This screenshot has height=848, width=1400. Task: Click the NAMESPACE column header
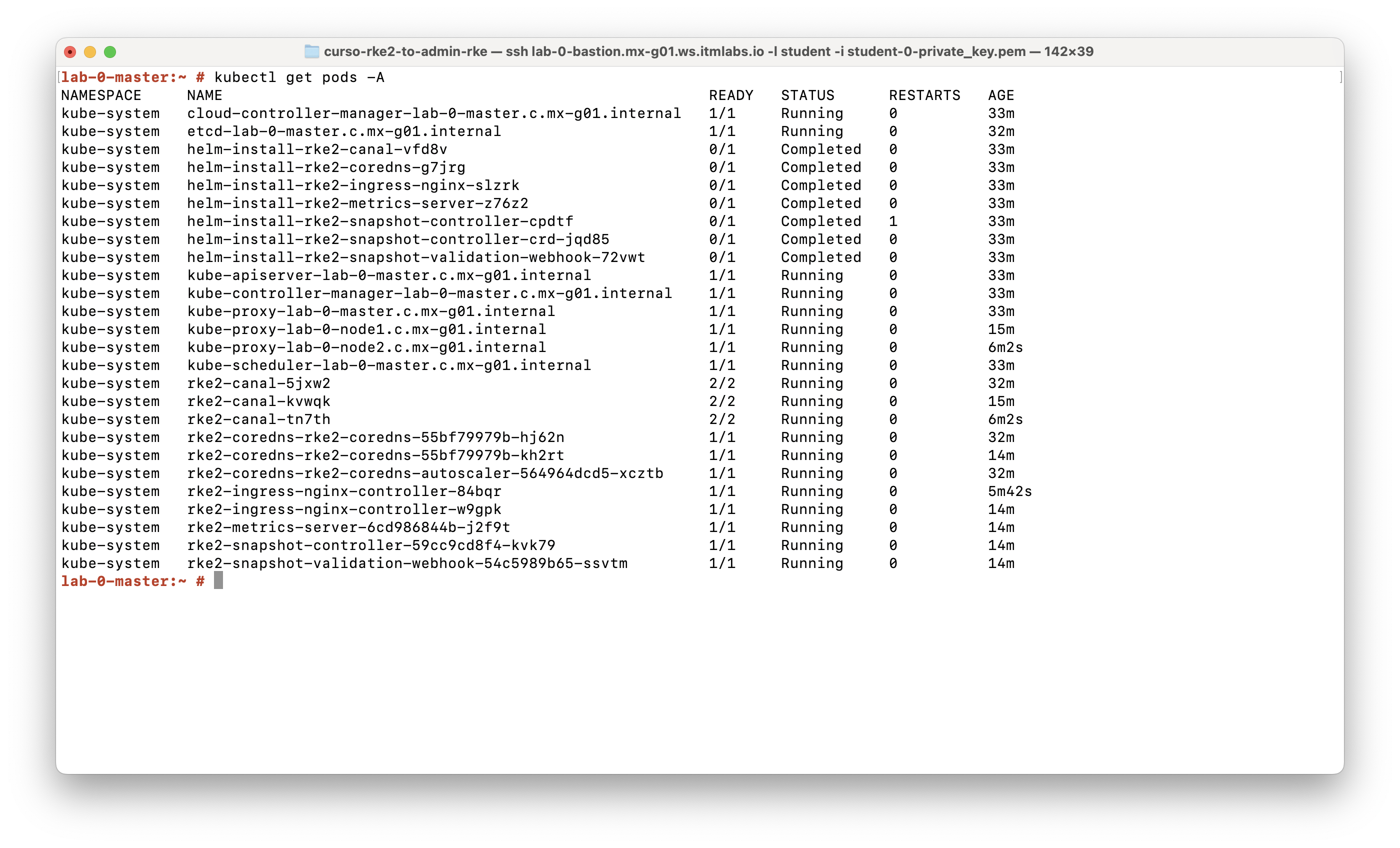(x=101, y=95)
